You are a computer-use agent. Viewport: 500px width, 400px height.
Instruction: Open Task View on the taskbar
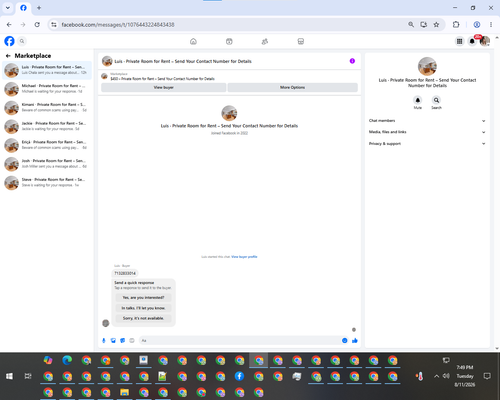(x=28, y=376)
